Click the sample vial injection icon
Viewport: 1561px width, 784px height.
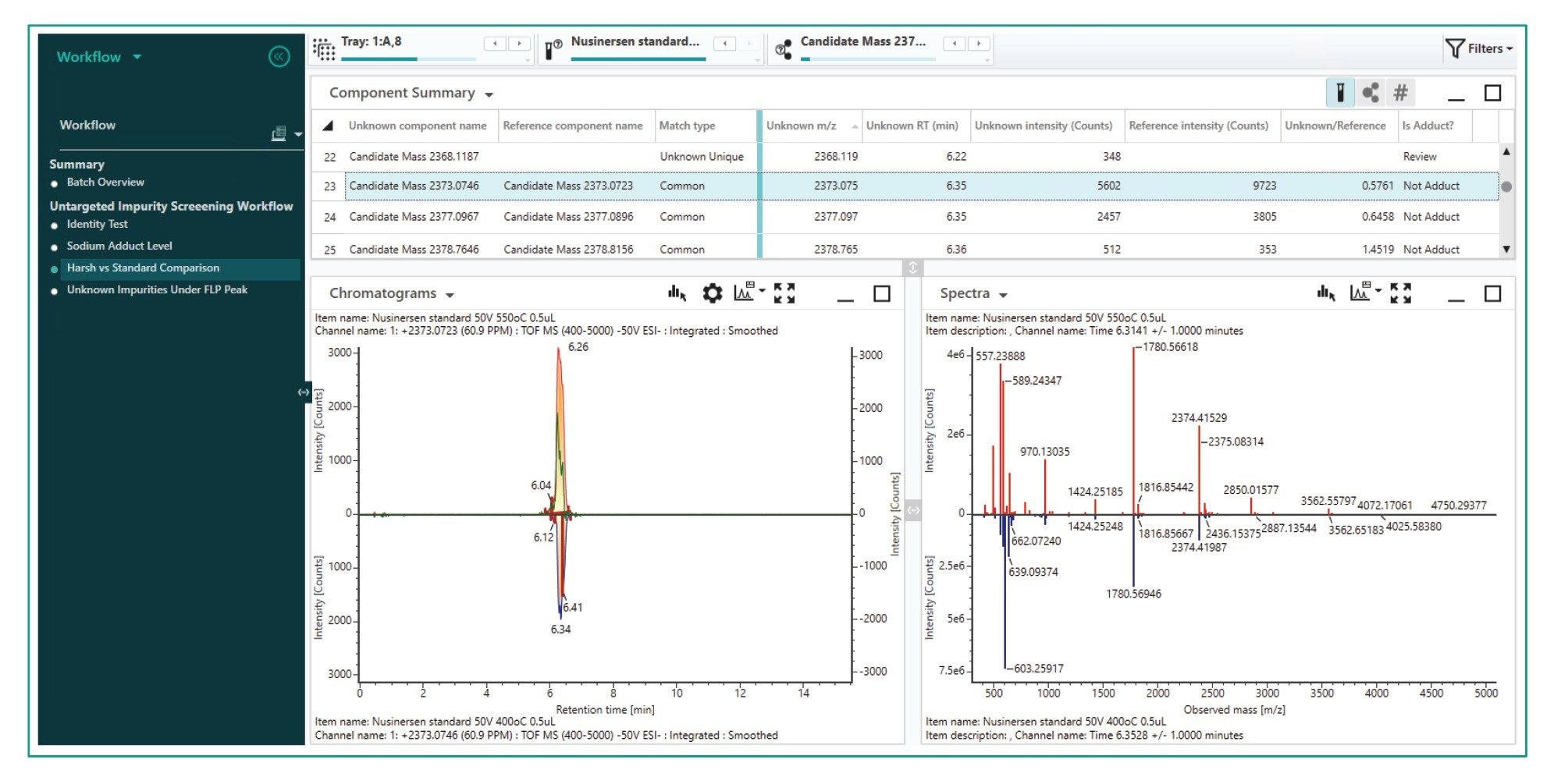coord(553,49)
